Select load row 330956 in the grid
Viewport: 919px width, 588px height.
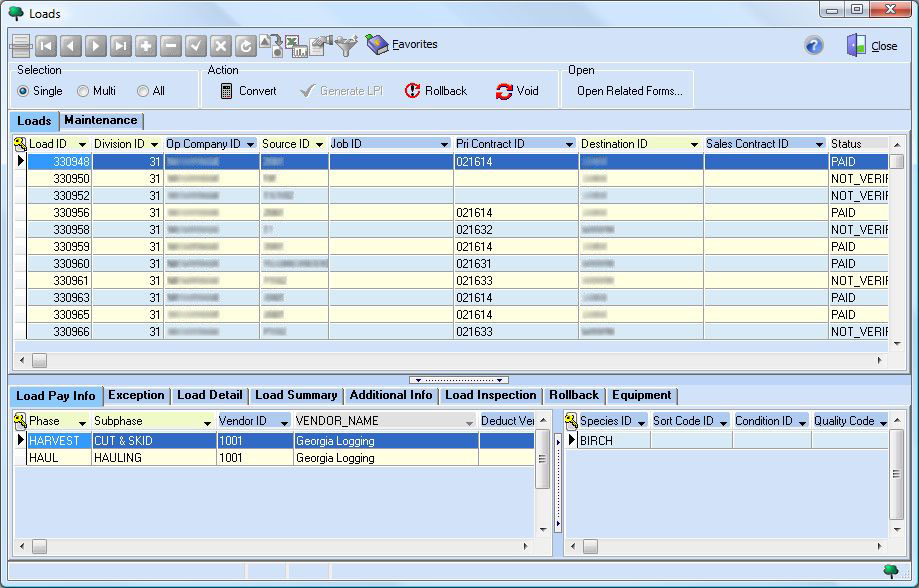[x=70, y=213]
